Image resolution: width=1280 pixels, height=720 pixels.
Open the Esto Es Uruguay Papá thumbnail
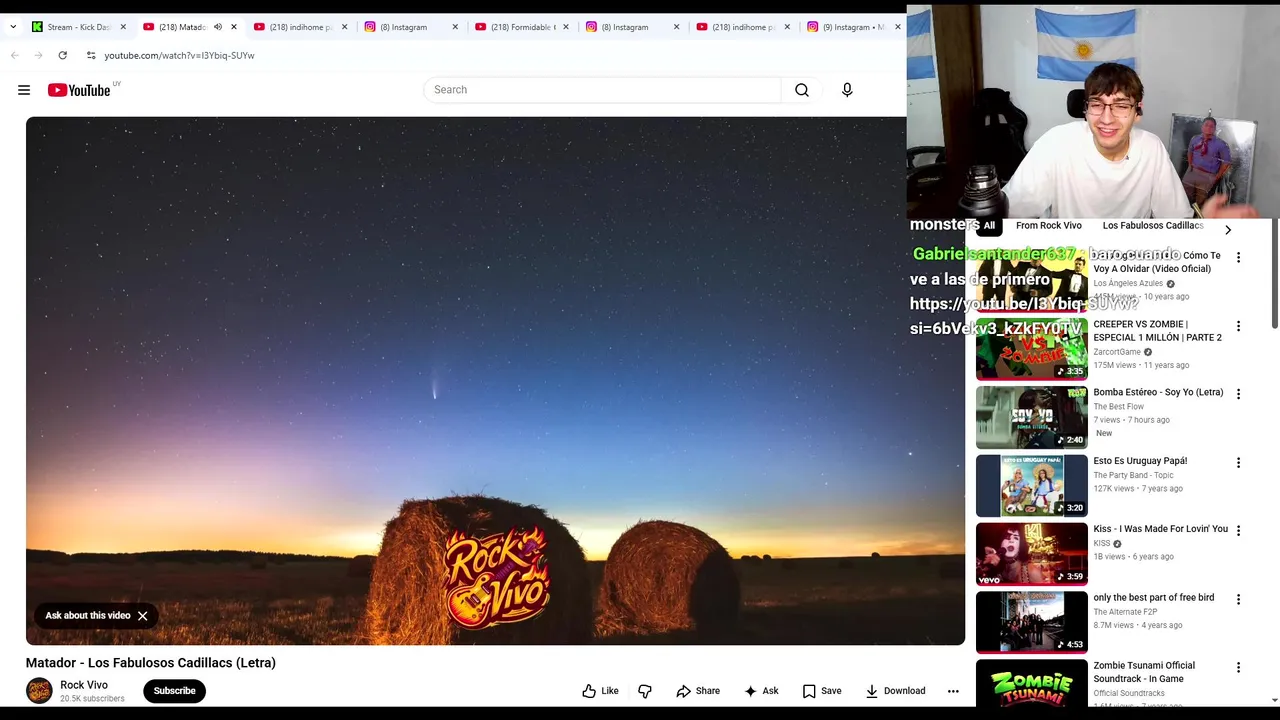1031,485
